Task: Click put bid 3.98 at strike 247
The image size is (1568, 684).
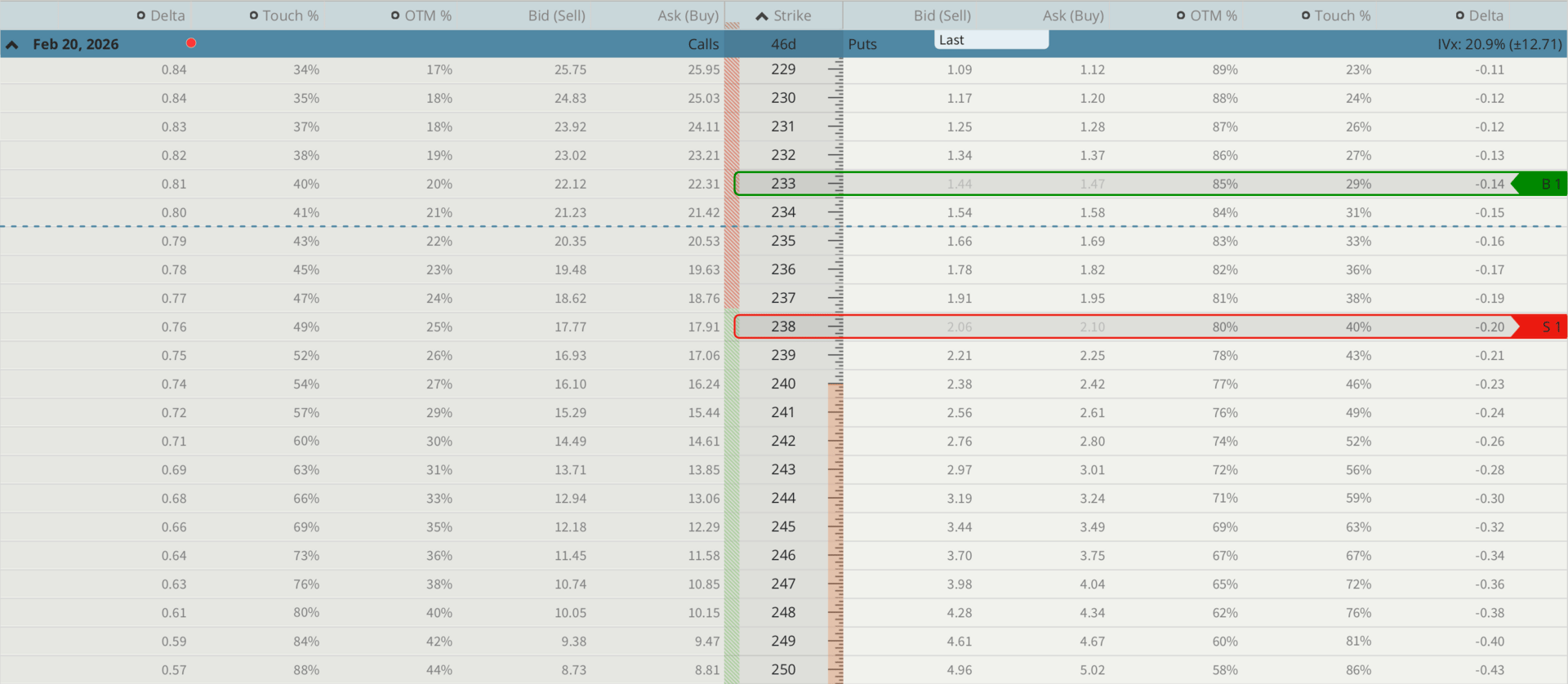Action: [960, 584]
